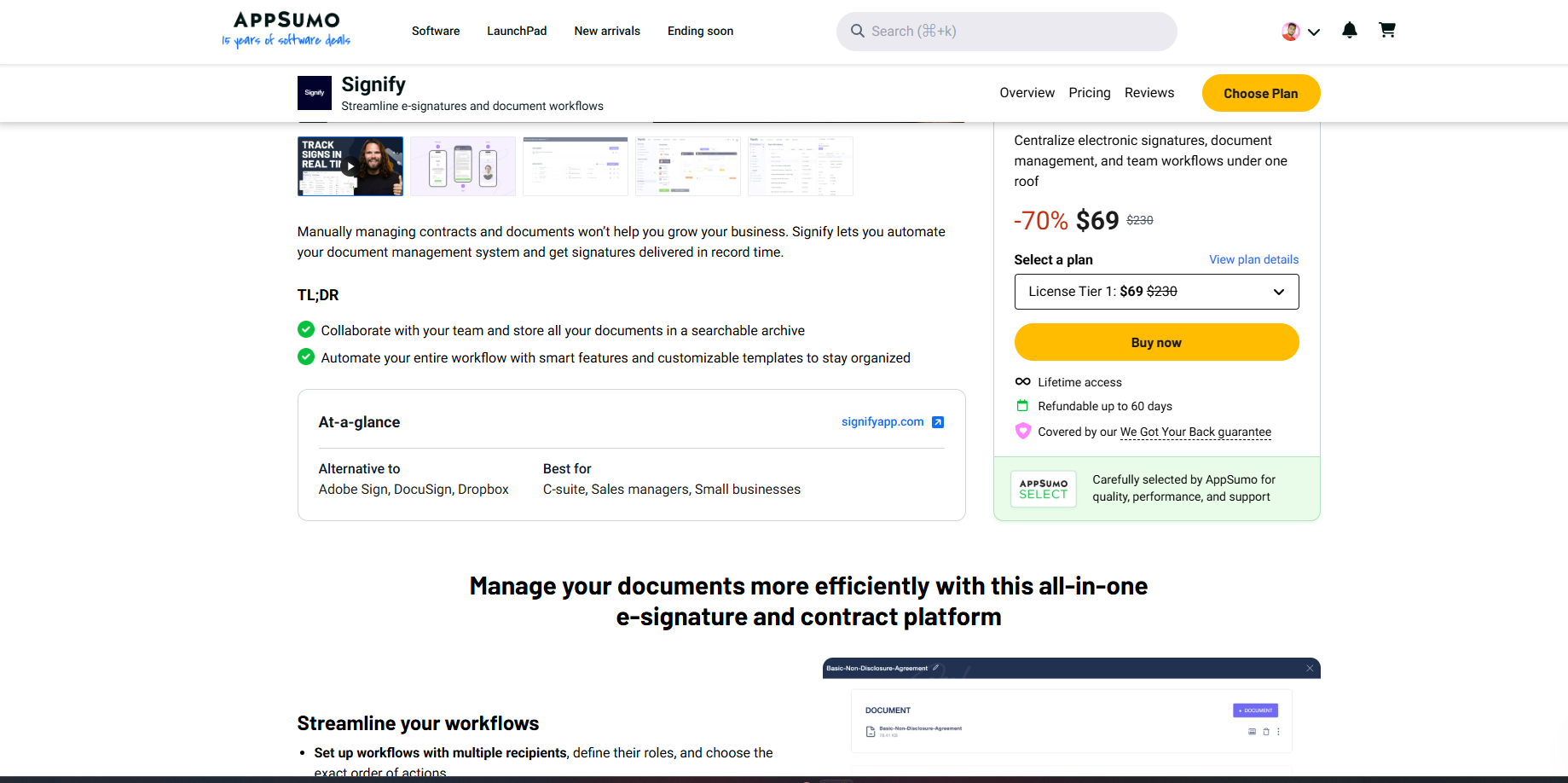1568x783 pixels.
Task: Open the shopping cart
Action: [1387, 29]
